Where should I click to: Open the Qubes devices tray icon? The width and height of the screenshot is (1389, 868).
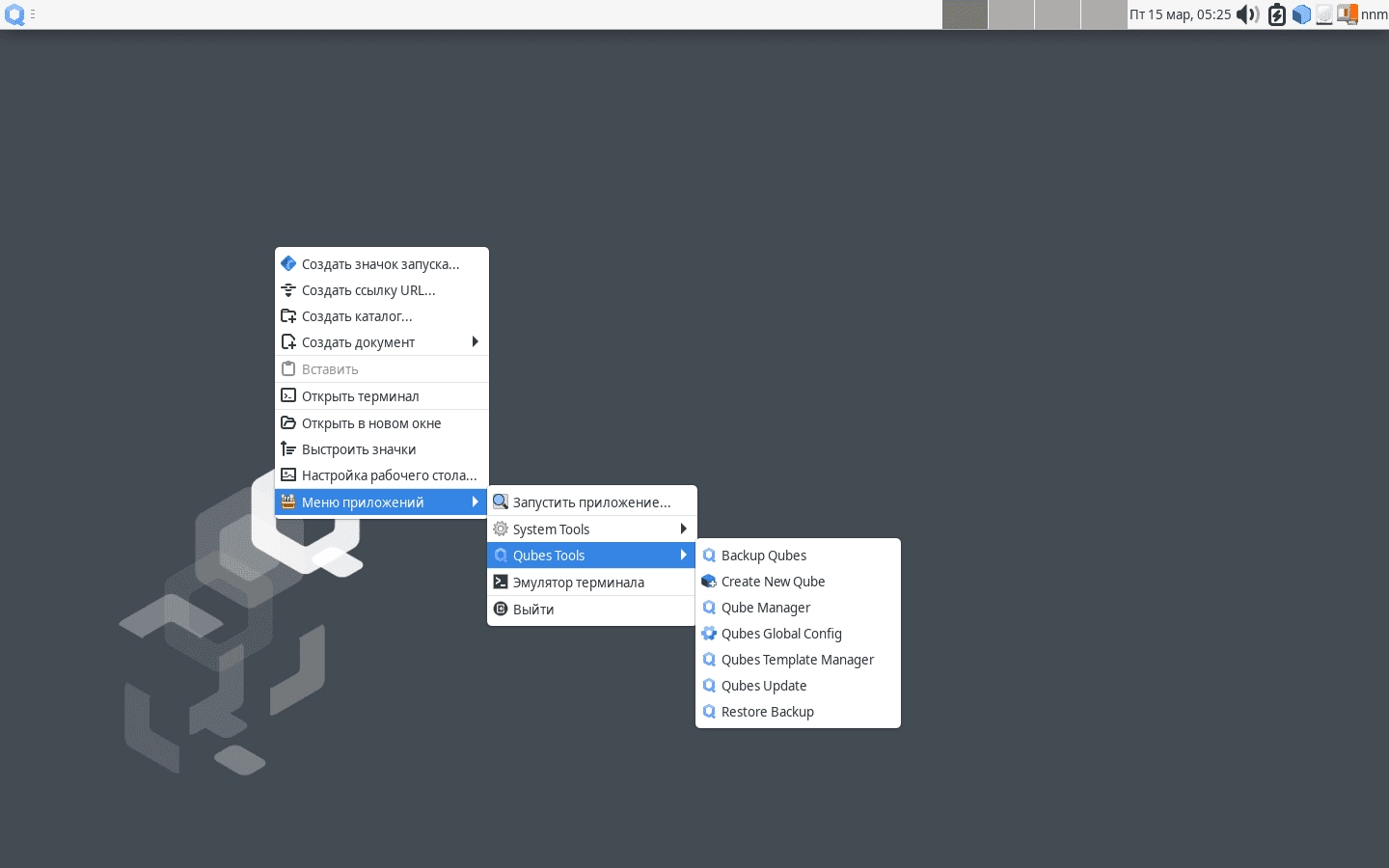(1348, 14)
